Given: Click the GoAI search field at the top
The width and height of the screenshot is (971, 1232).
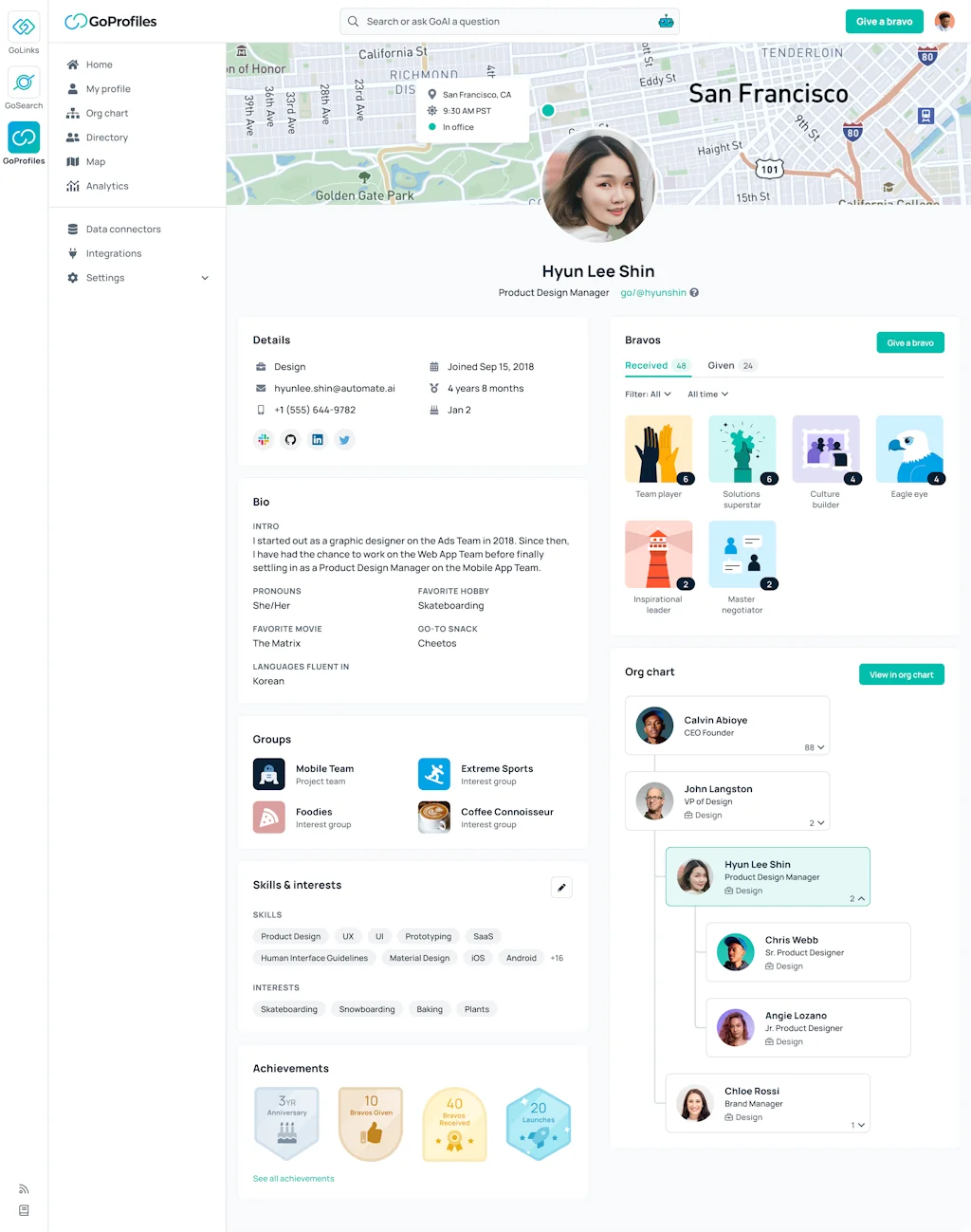Looking at the screenshot, I should point(509,21).
